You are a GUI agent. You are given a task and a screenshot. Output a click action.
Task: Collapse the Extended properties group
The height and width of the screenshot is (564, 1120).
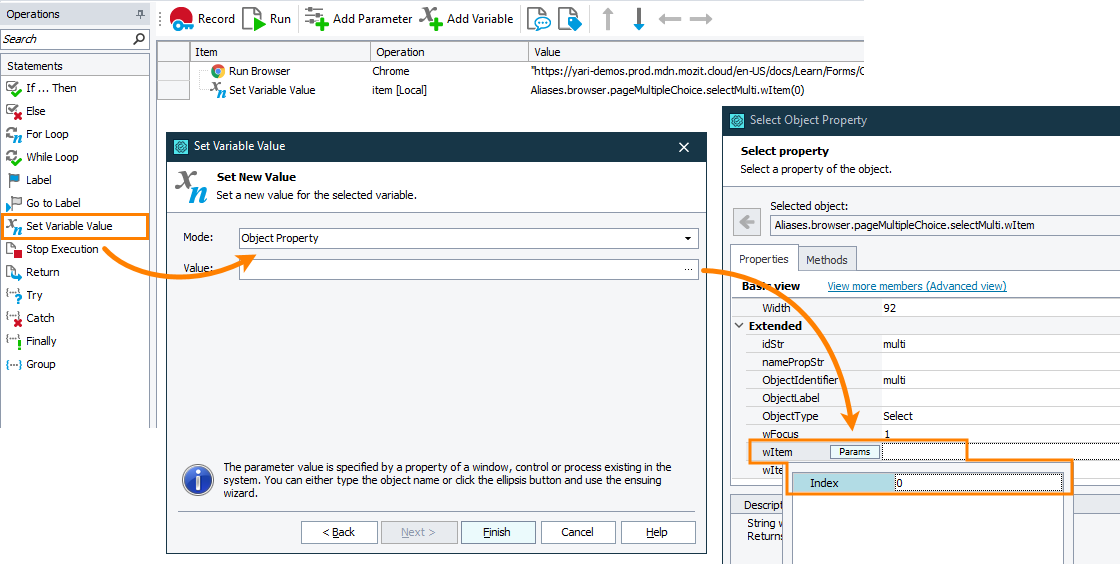[x=739, y=326]
